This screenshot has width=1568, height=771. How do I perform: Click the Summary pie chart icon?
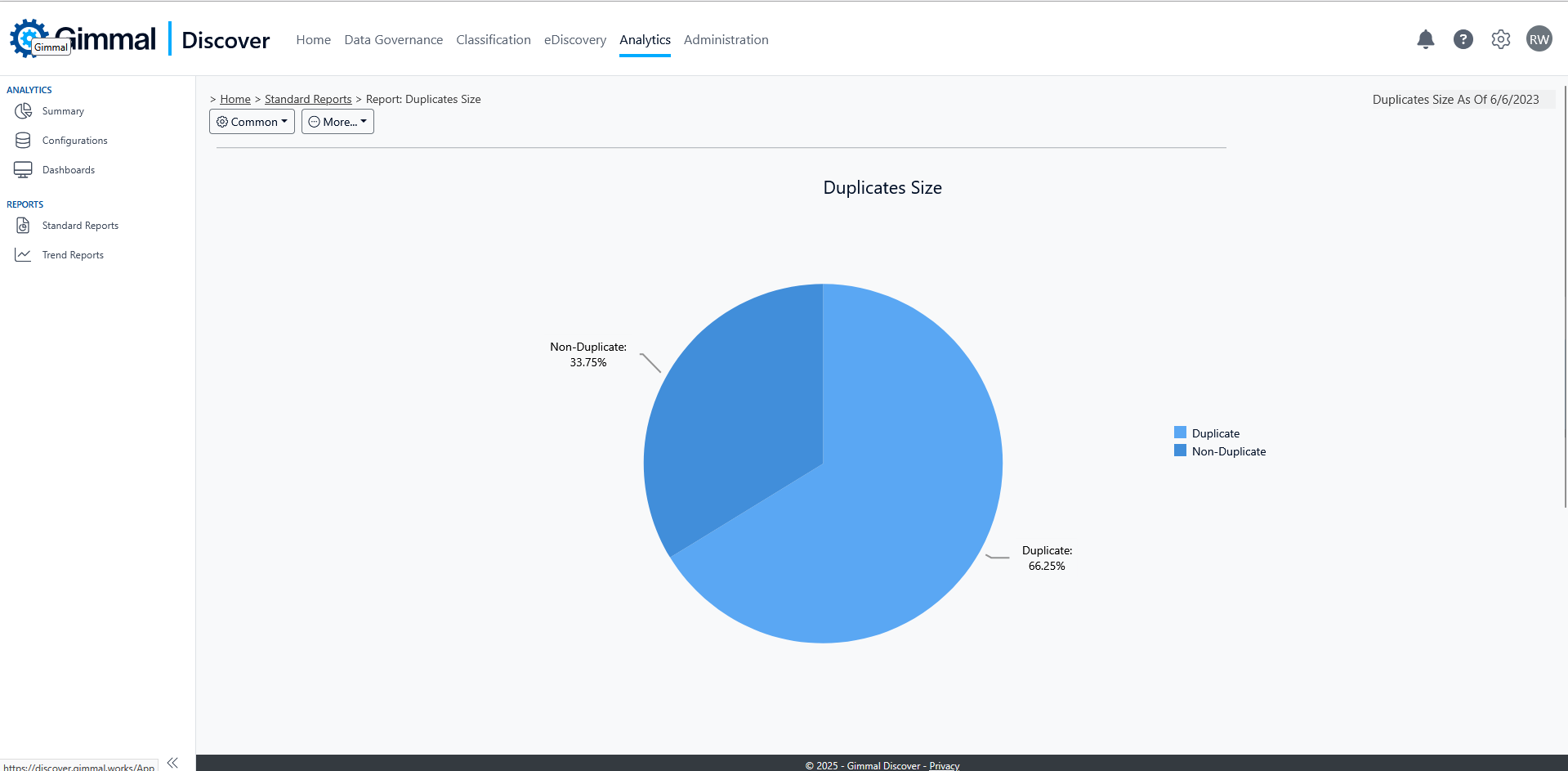[23, 111]
